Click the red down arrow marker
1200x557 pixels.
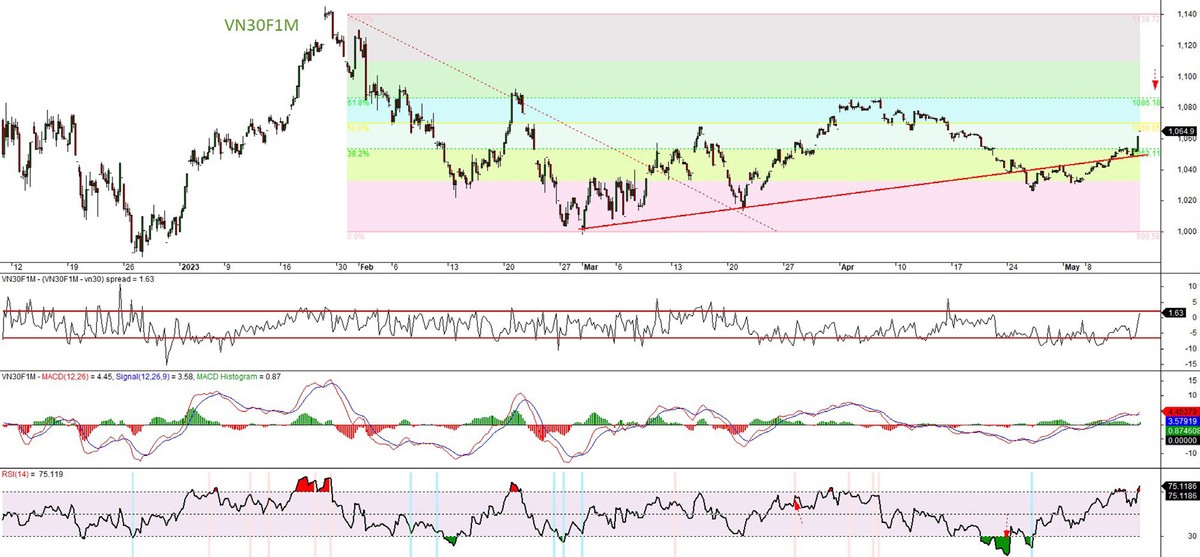1155,86
